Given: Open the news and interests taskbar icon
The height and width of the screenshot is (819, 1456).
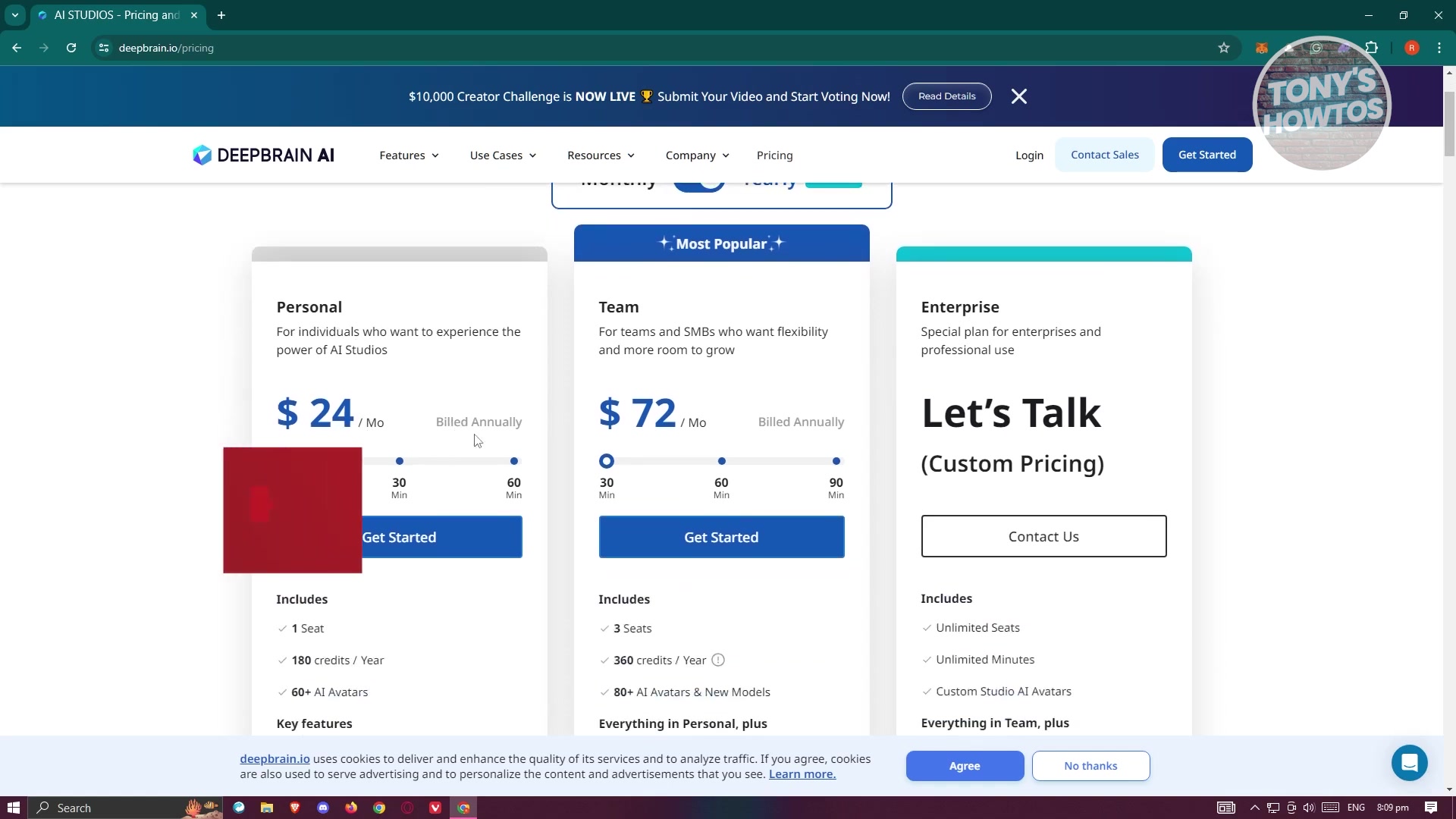Looking at the screenshot, I should [x=1226, y=808].
